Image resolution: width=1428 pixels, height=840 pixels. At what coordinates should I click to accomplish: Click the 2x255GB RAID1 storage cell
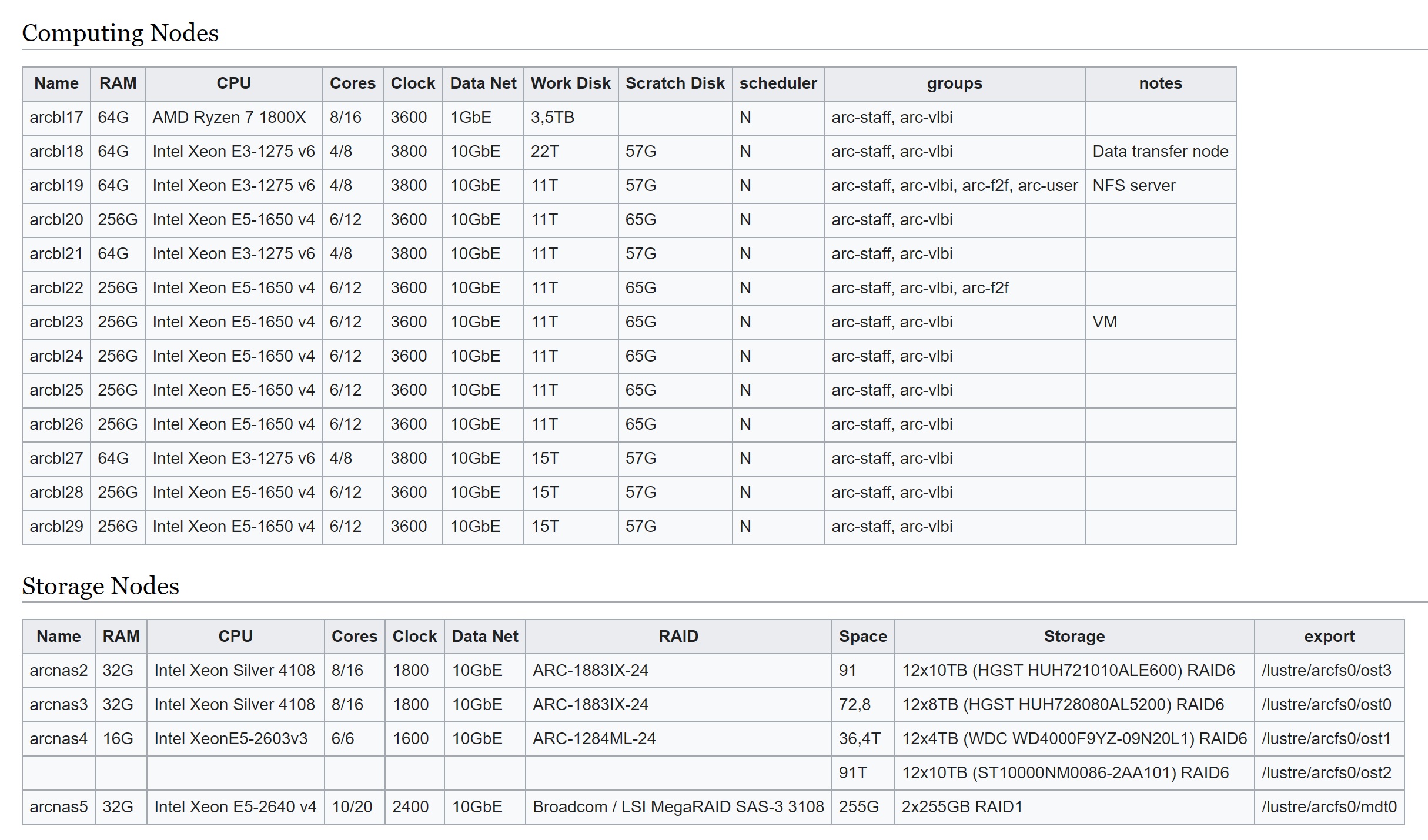pyautogui.click(x=1075, y=807)
